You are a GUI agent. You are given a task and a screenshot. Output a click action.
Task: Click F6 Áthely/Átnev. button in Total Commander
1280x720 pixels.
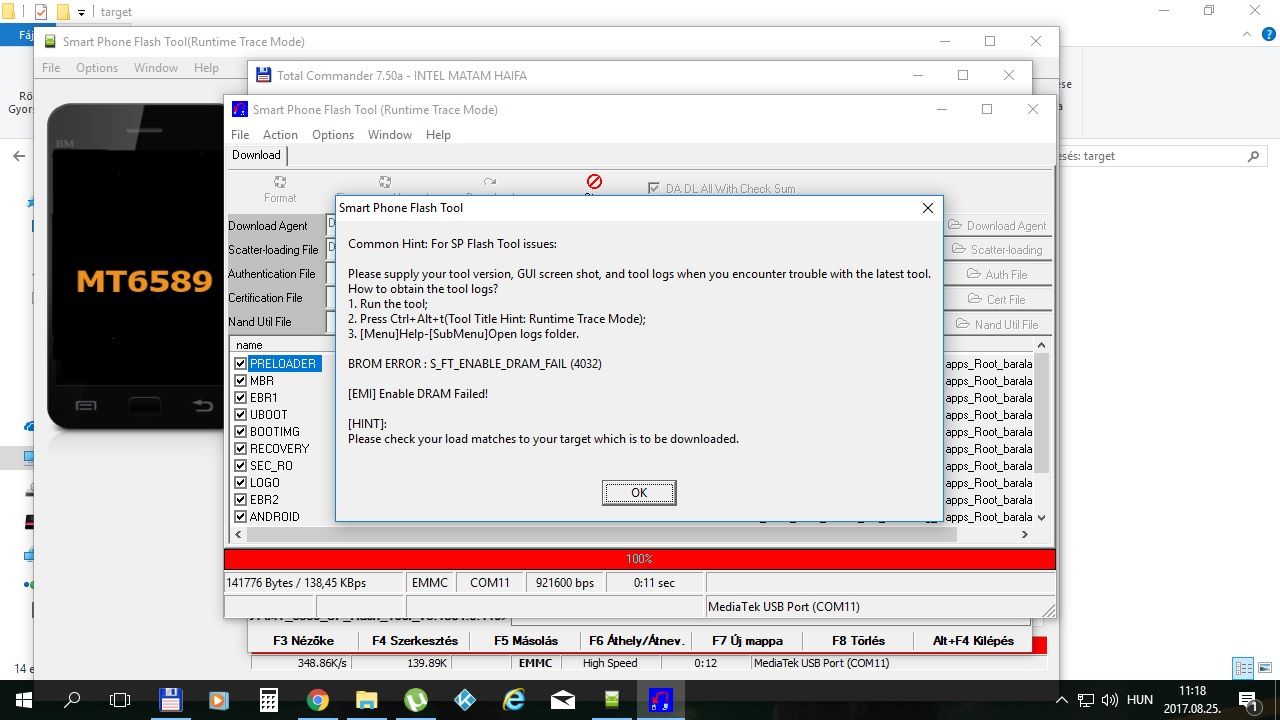(x=637, y=641)
